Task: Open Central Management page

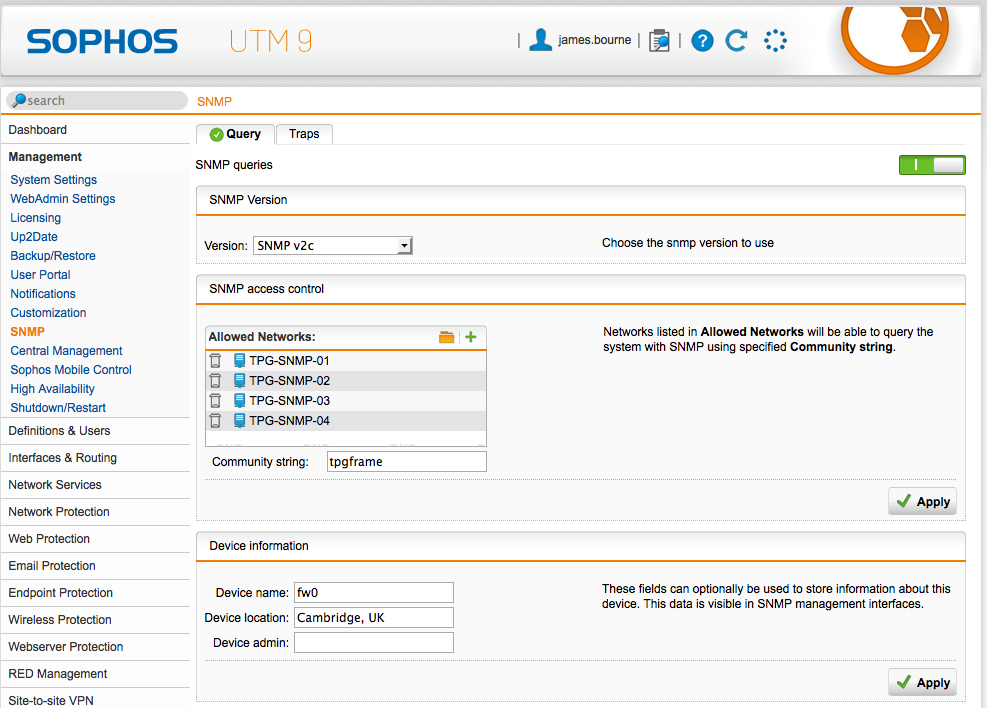Action: click(66, 351)
